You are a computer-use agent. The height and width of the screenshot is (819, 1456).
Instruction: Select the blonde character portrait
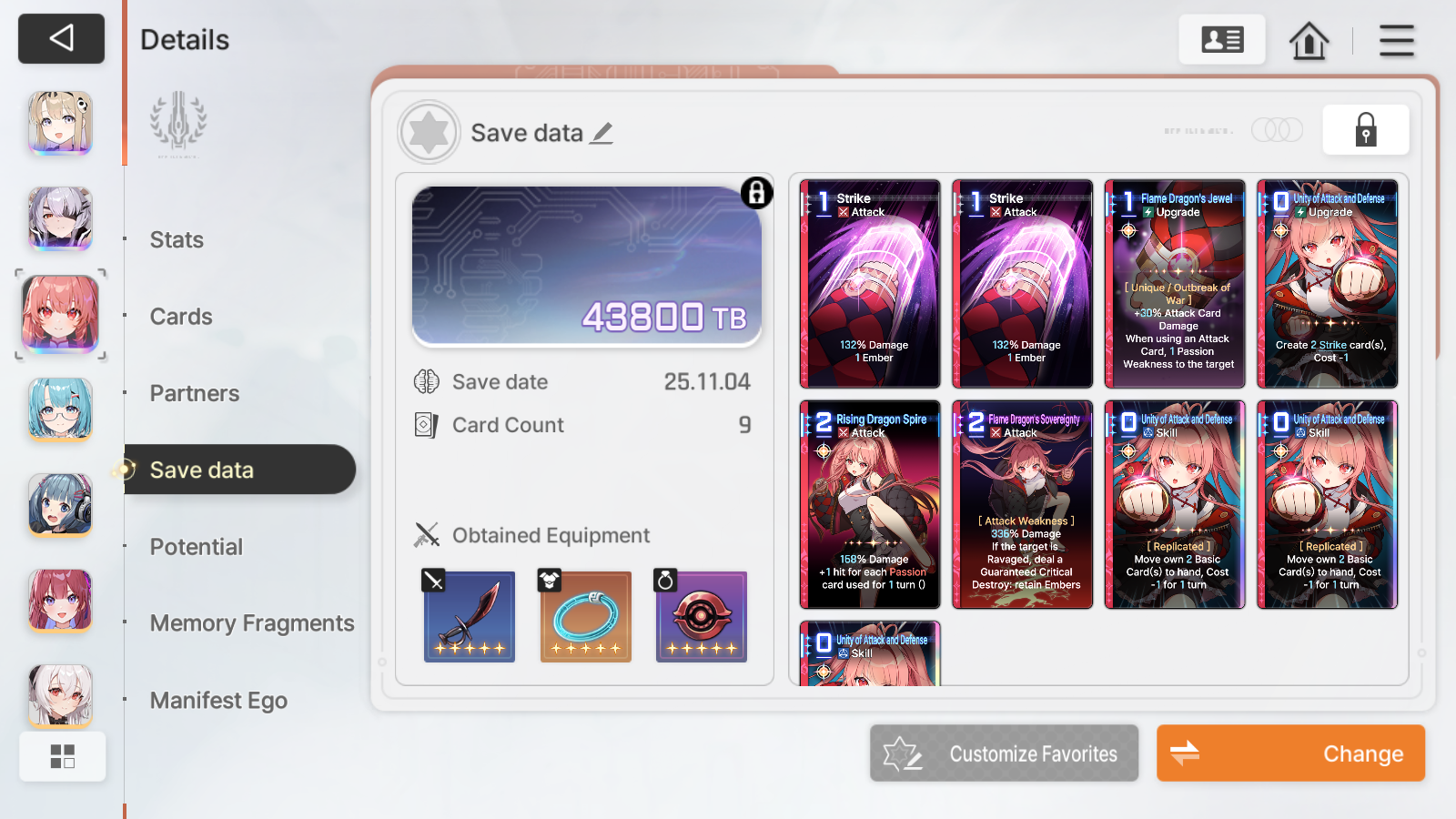60,122
